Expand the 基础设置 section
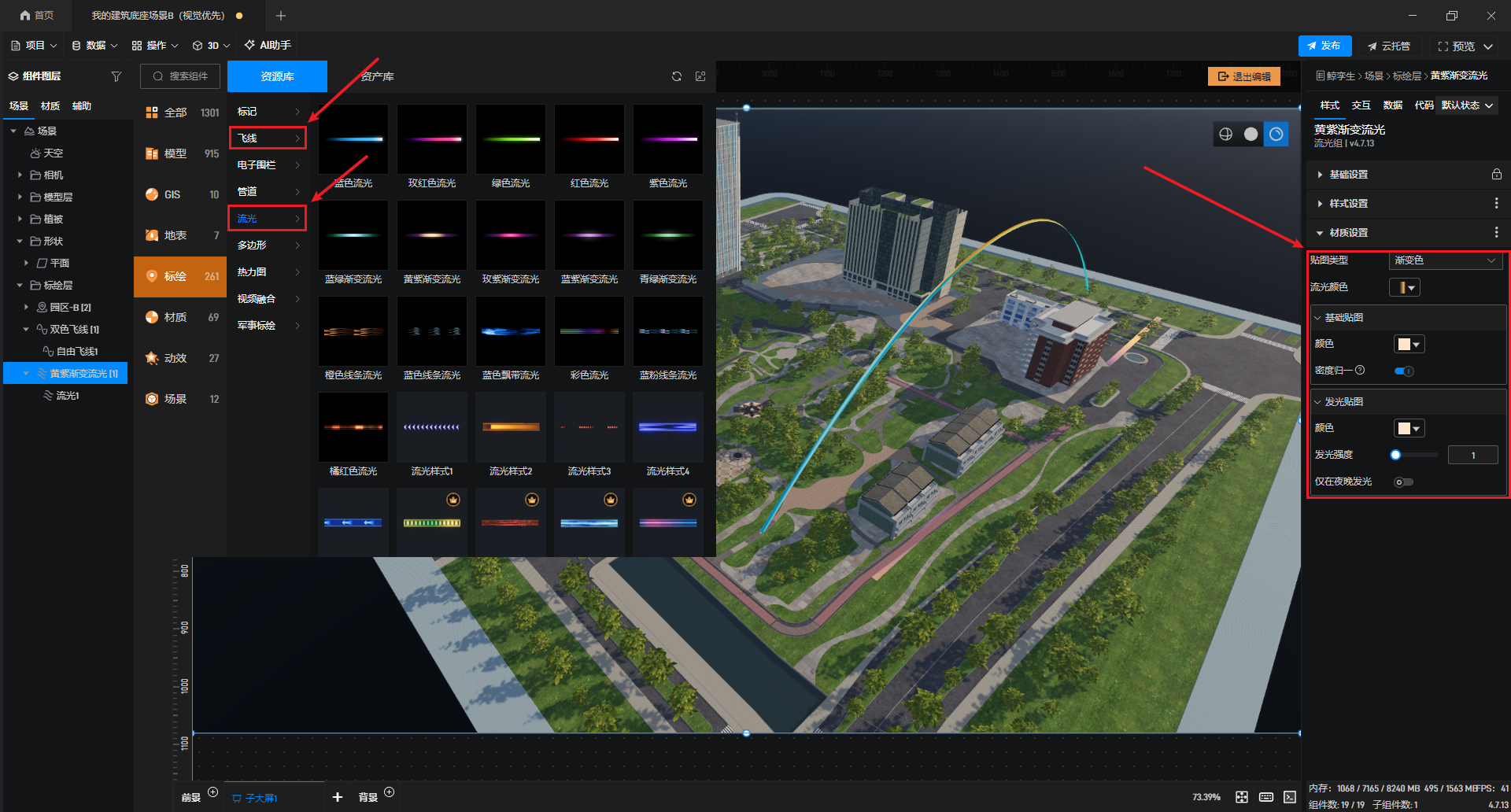Screen dimensions: 1511x812 coord(1320,175)
